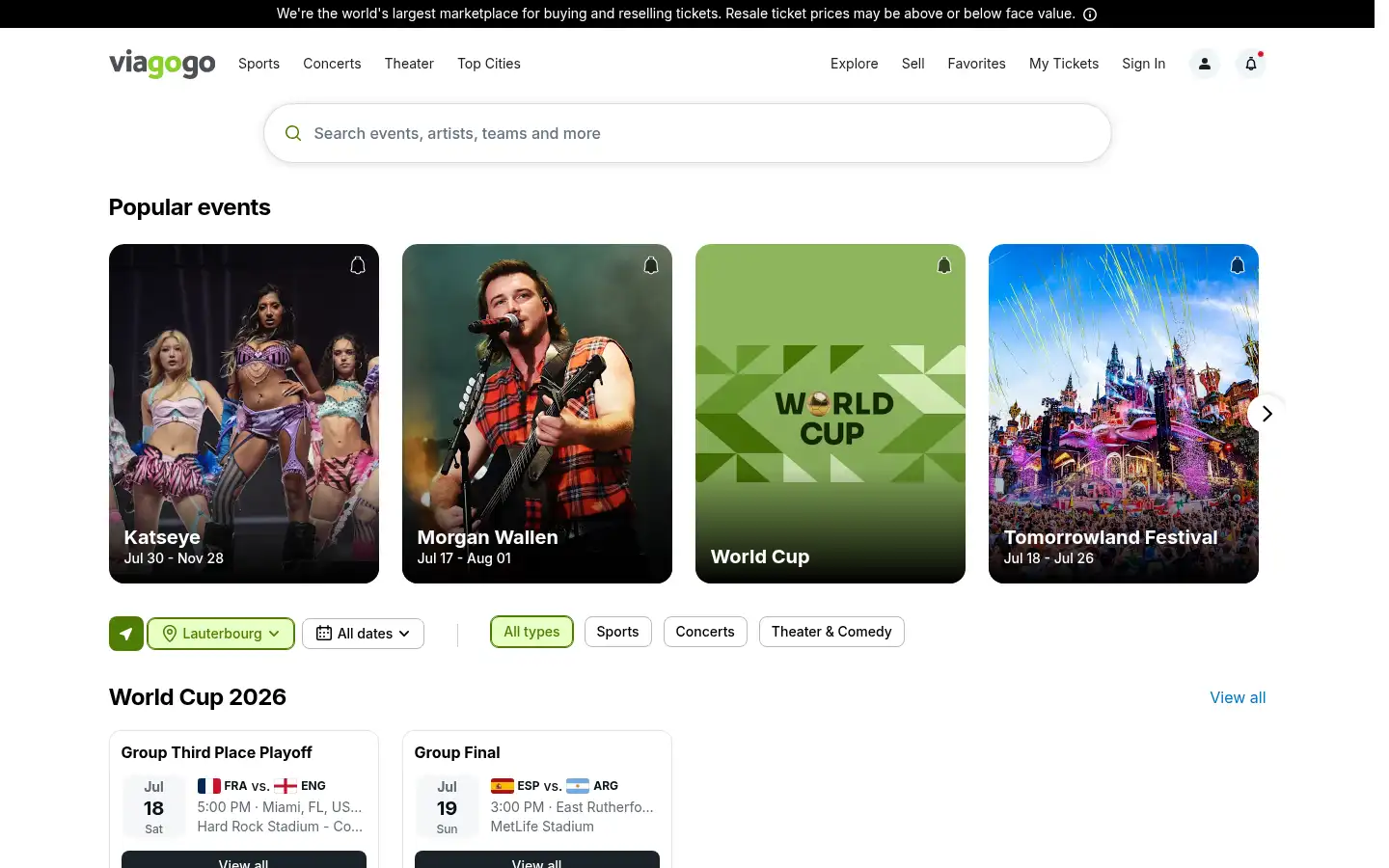Viewport: 1389px width, 868px height.
Task: Open the Katseye event card
Action: [244, 414]
